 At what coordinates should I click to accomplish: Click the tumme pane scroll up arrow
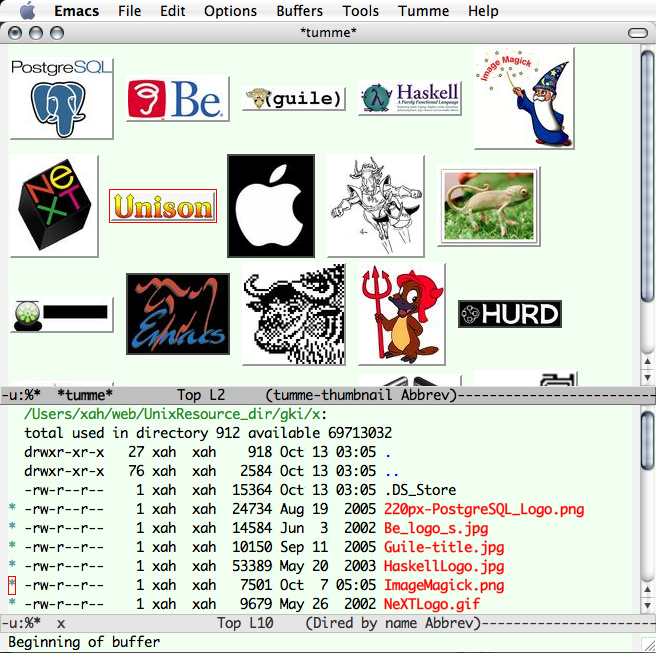coord(648,361)
